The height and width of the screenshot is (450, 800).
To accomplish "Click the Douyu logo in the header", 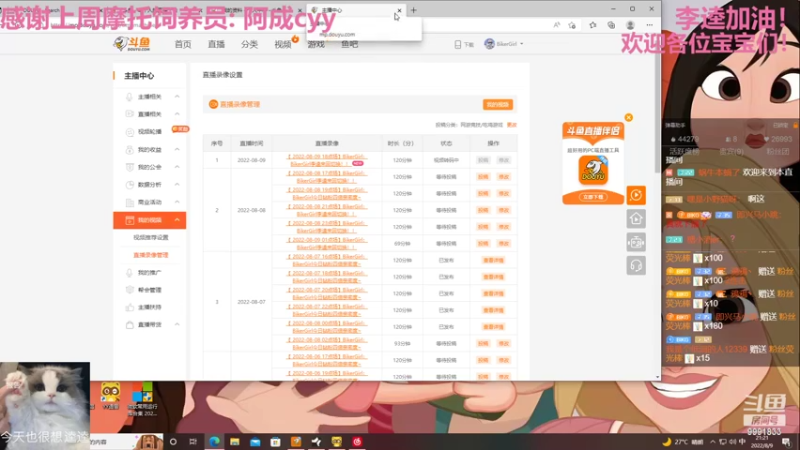I will coord(132,44).
